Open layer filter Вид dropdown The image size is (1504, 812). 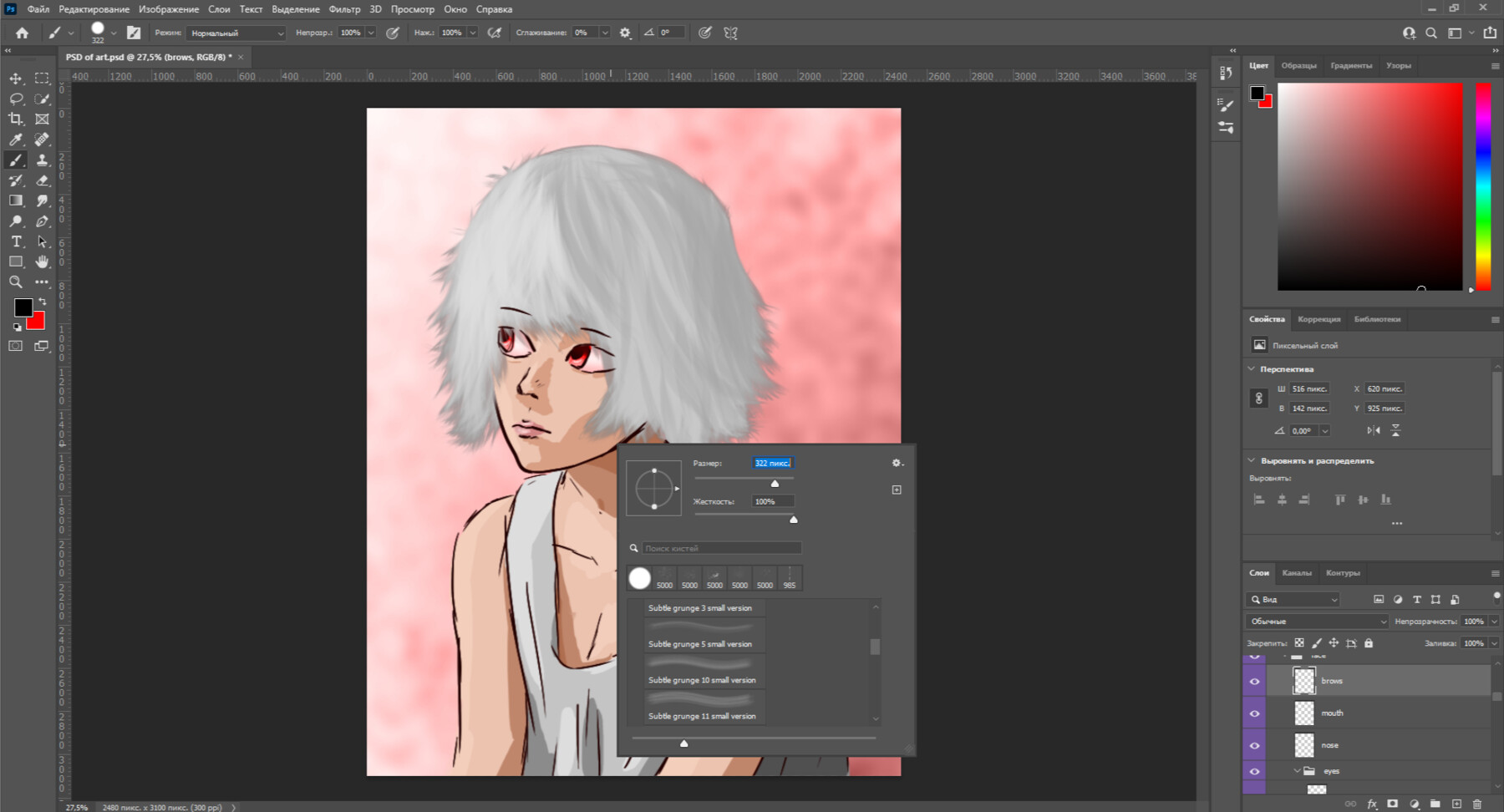(1293, 599)
